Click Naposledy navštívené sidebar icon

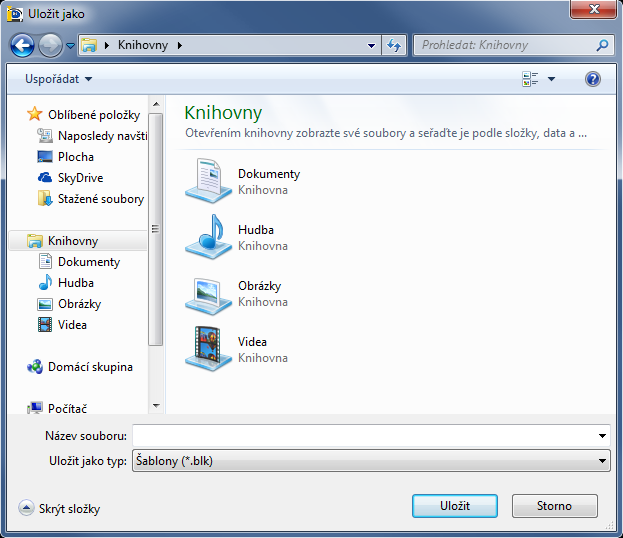pos(45,136)
